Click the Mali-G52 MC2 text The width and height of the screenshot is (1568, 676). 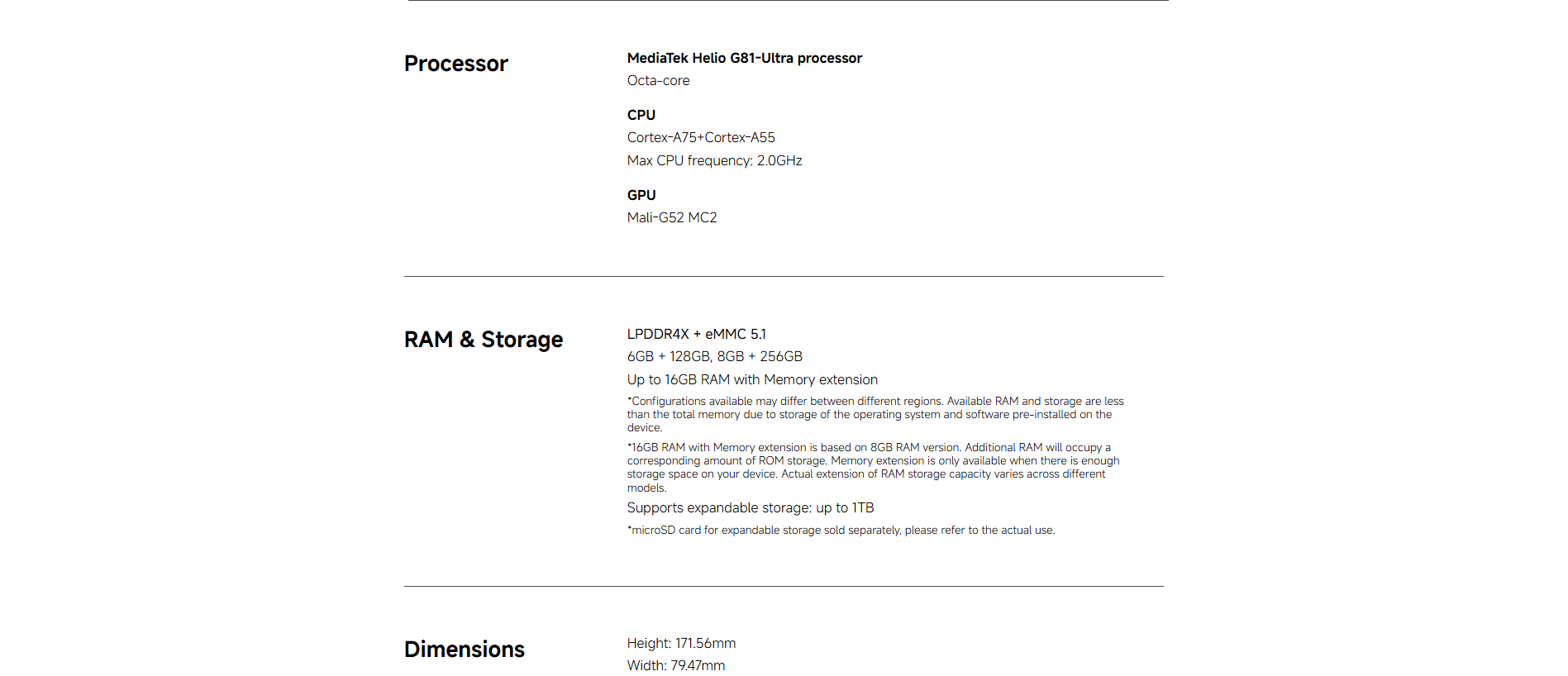pyautogui.click(x=671, y=218)
